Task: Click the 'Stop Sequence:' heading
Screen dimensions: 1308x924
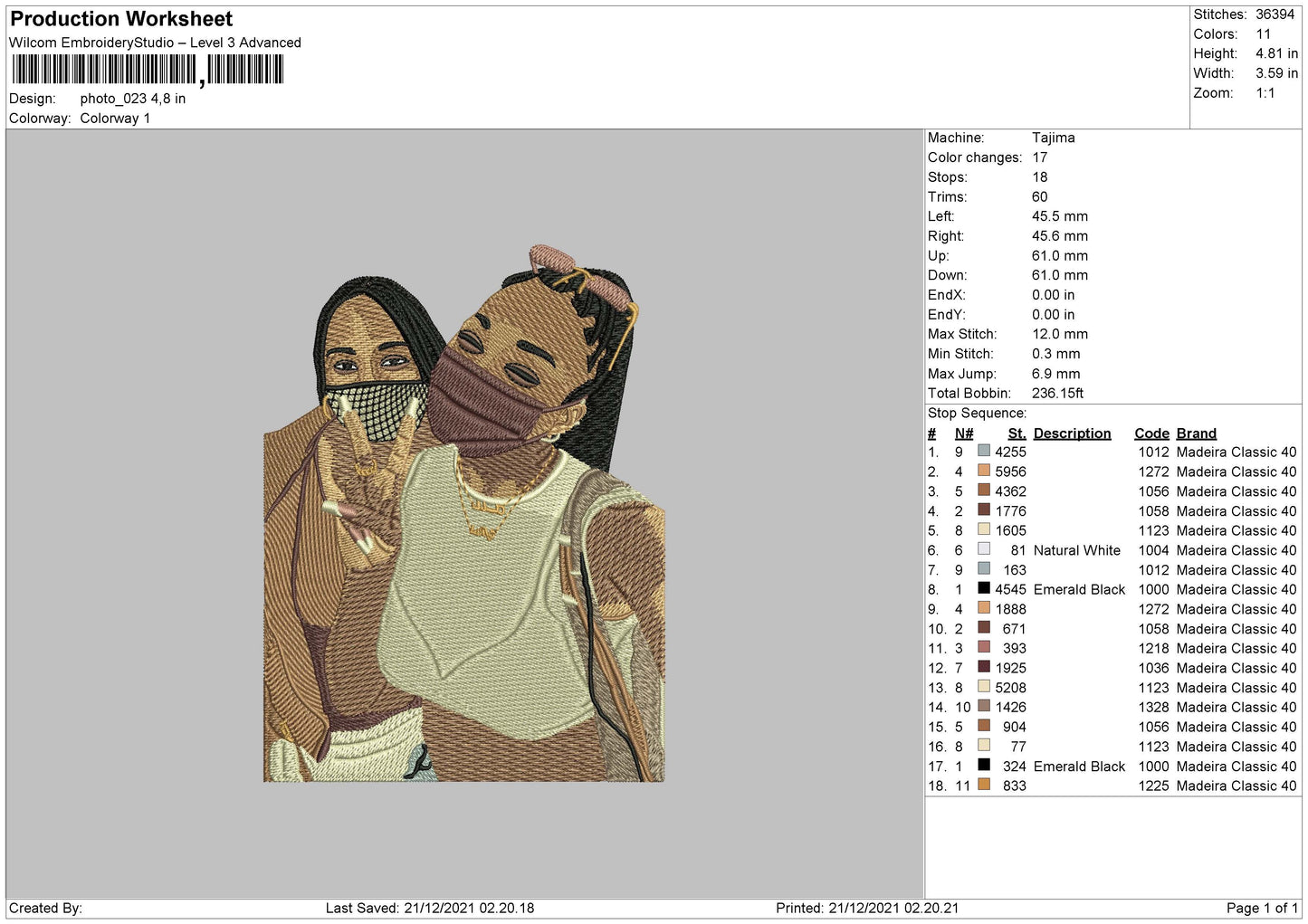Action: coord(978,414)
